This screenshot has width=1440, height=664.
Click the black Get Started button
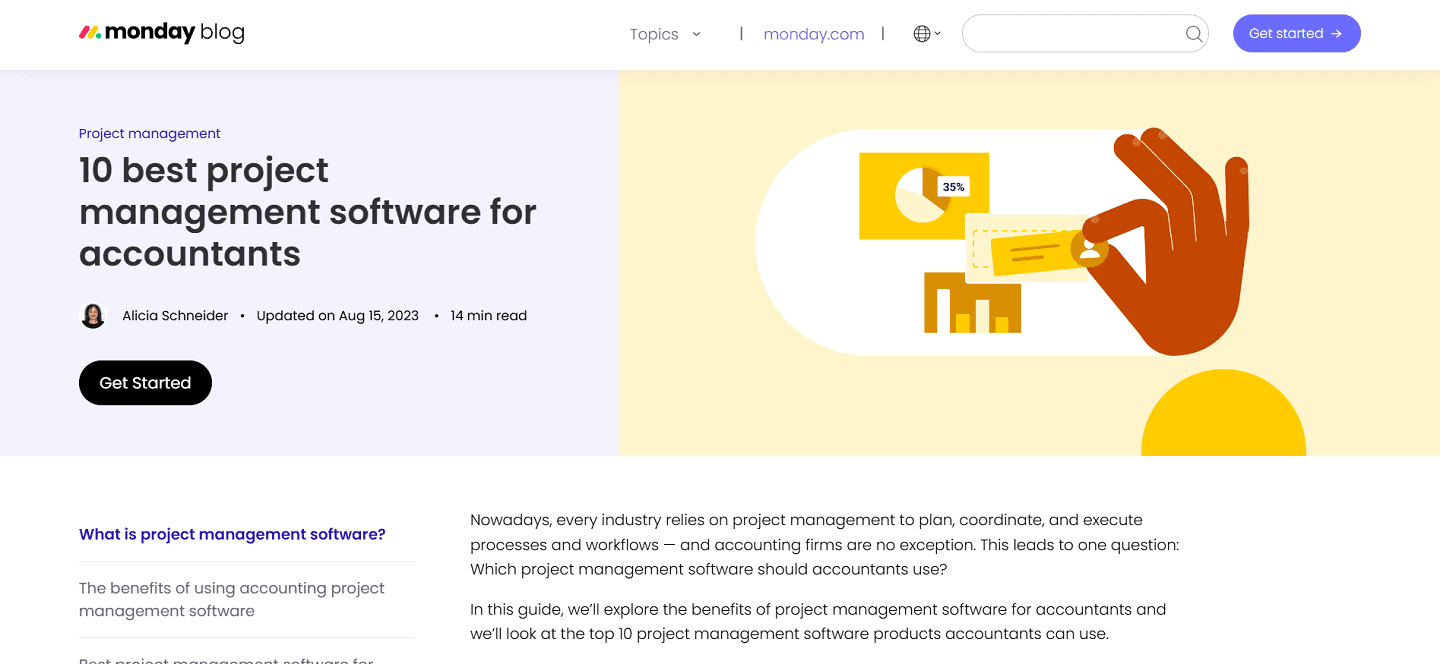point(145,382)
